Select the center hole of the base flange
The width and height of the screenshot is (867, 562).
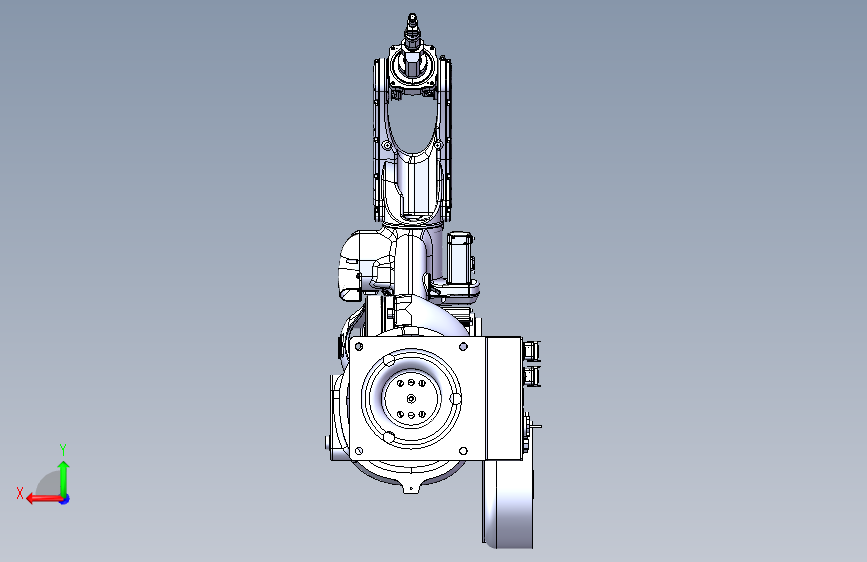411,399
